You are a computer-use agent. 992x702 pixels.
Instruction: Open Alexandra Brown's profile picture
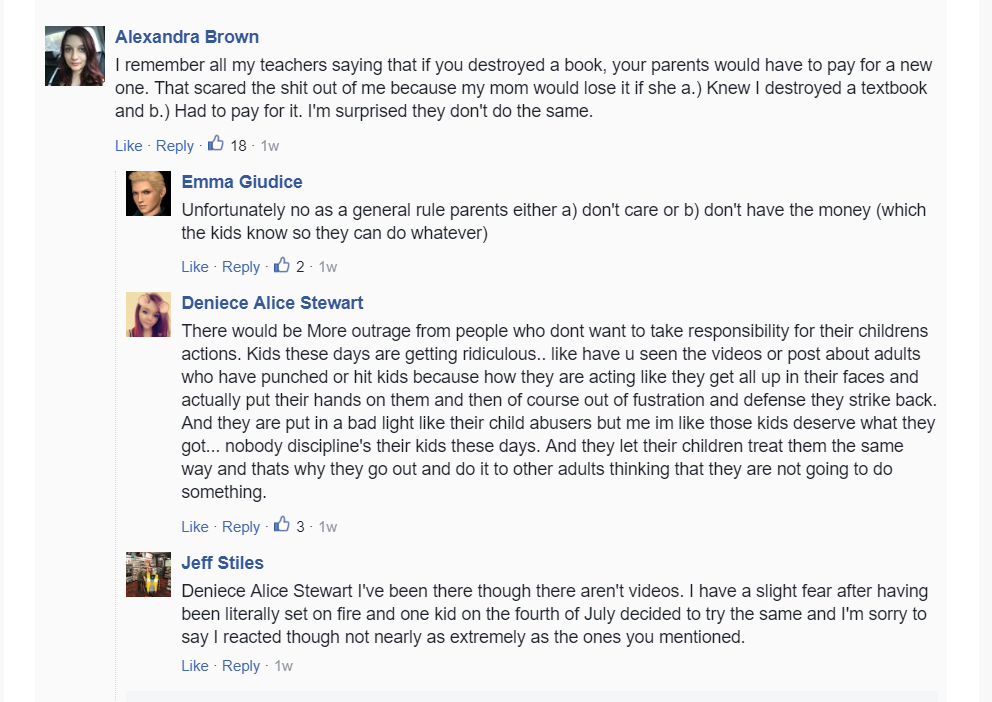click(x=75, y=56)
